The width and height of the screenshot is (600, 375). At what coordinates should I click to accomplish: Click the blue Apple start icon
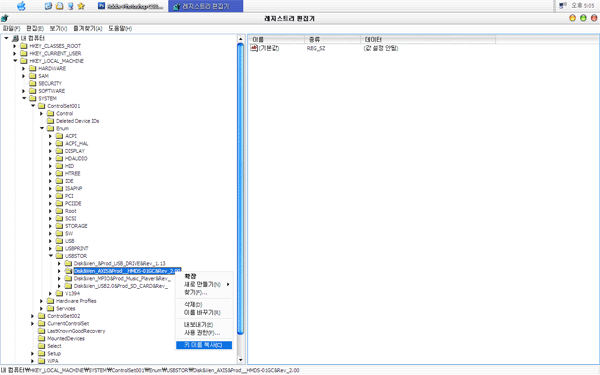click(21, 6)
